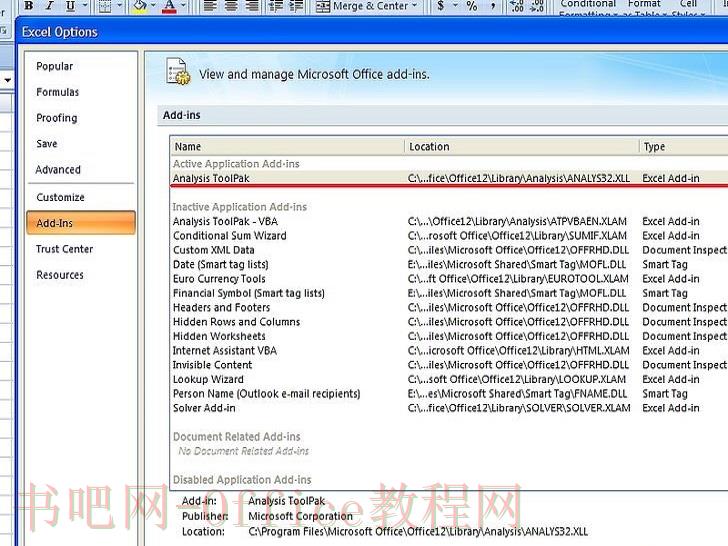Image resolution: width=728 pixels, height=546 pixels.
Task: Toggle italic formatting in the ribbon
Action: click(x=50, y=6)
